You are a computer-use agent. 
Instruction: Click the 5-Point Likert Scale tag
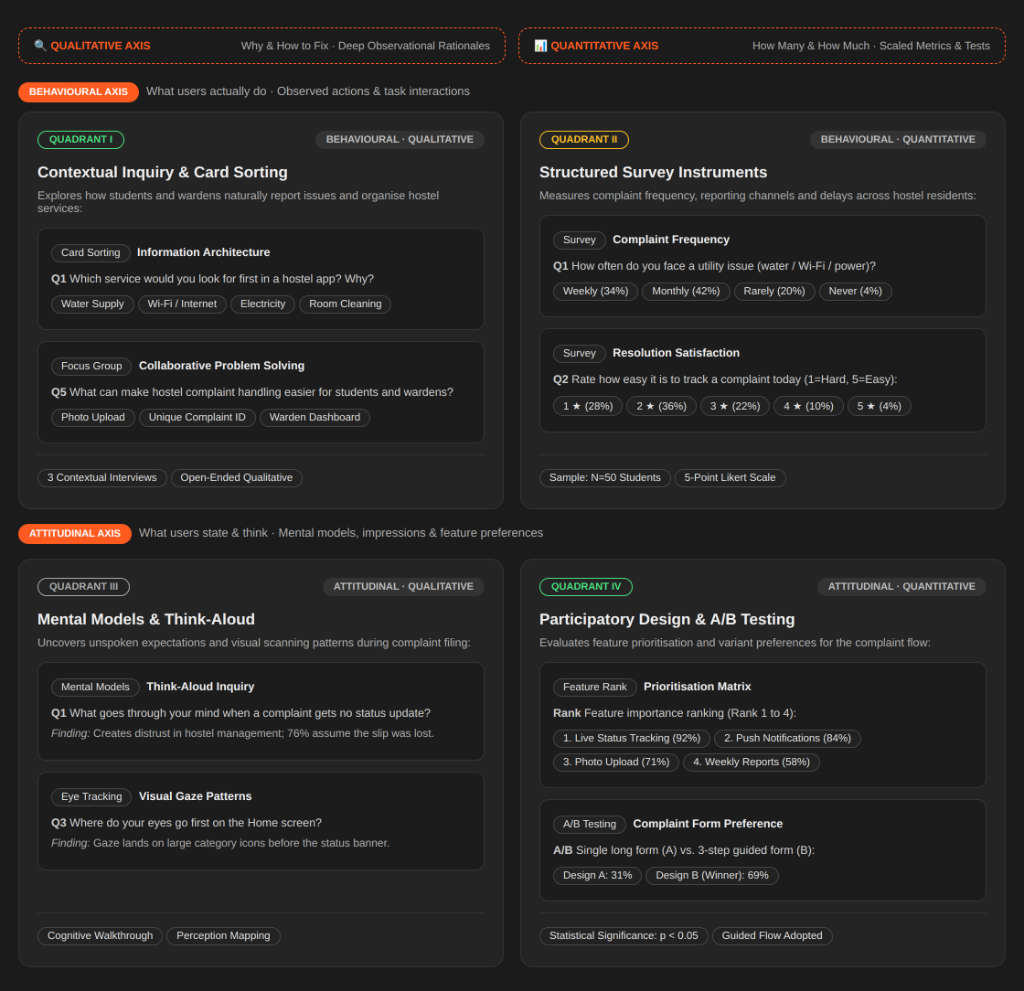click(730, 478)
